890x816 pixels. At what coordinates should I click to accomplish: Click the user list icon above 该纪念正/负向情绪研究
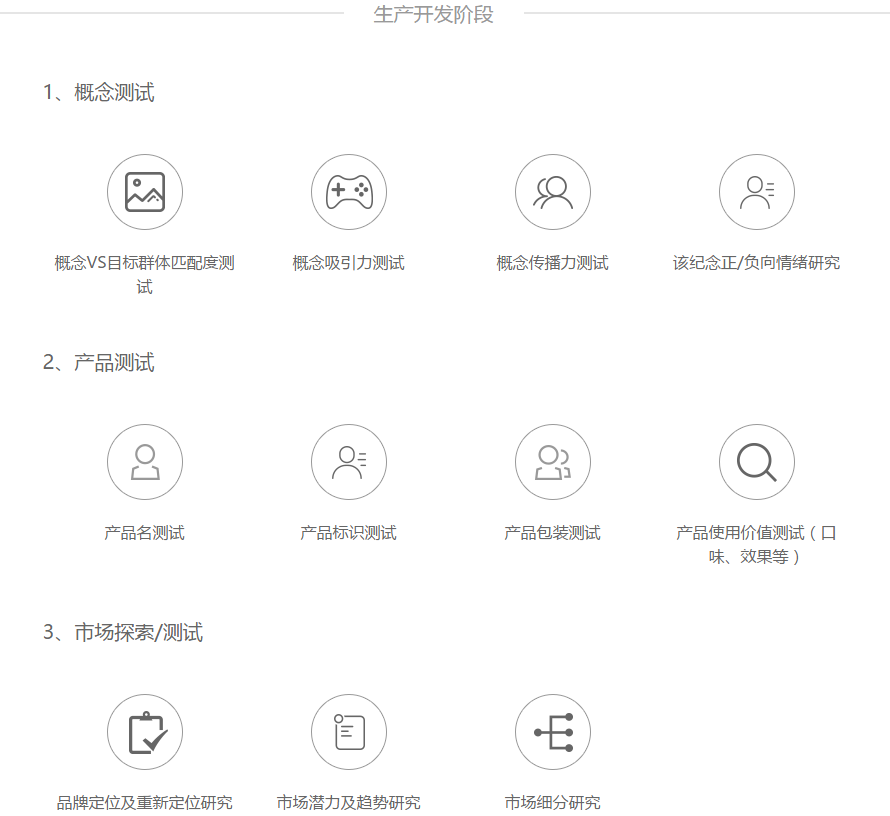click(x=757, y=192)
